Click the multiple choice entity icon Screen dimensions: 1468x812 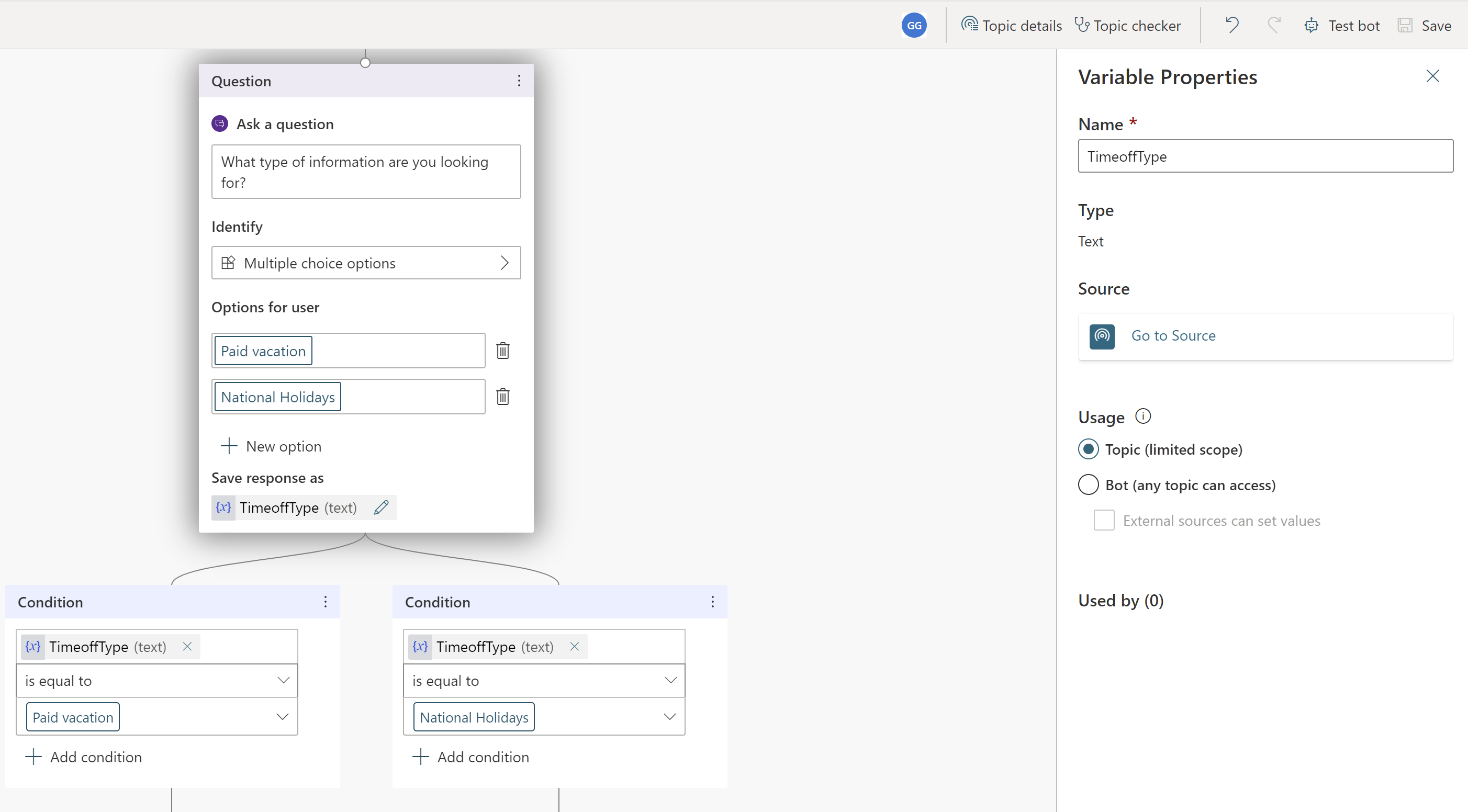point(228,263)
